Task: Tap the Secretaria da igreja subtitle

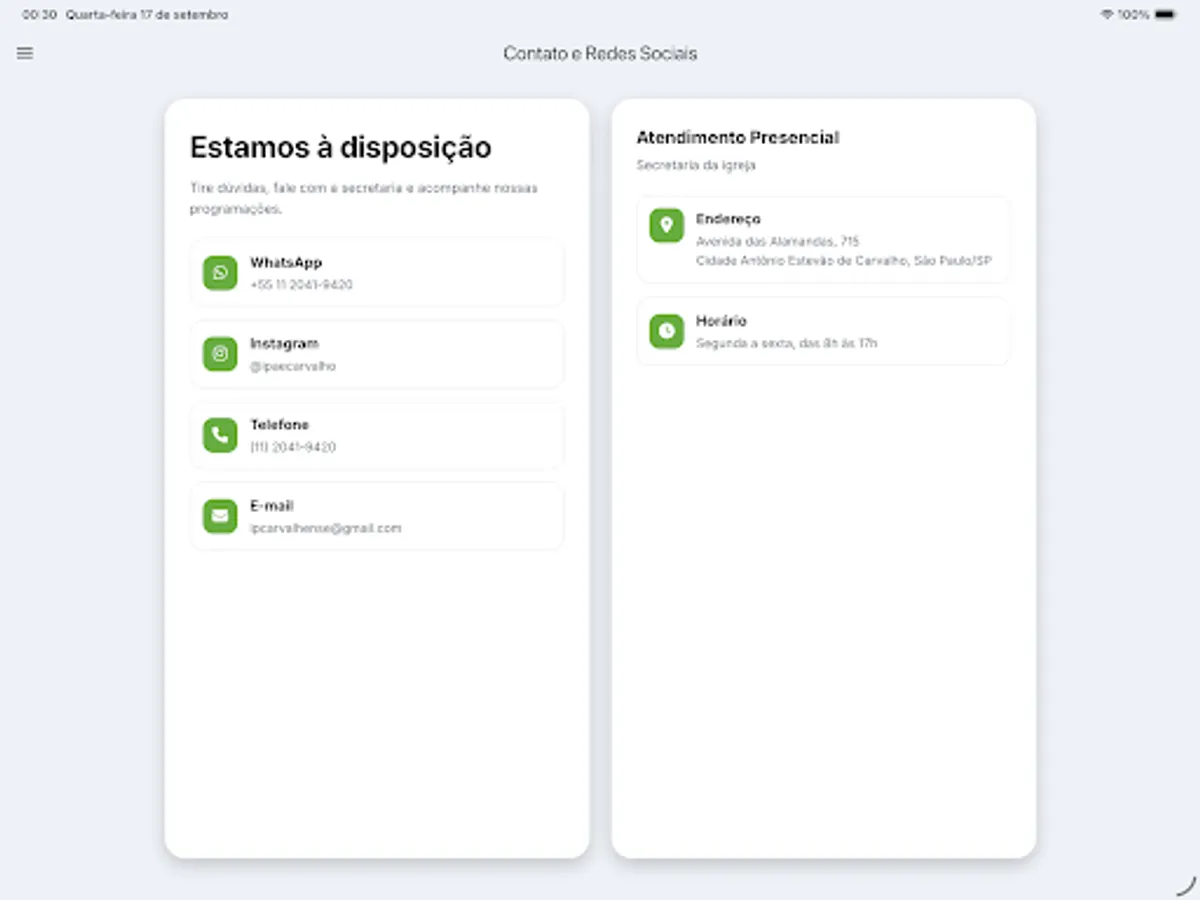Action: [x=696, y=165]
